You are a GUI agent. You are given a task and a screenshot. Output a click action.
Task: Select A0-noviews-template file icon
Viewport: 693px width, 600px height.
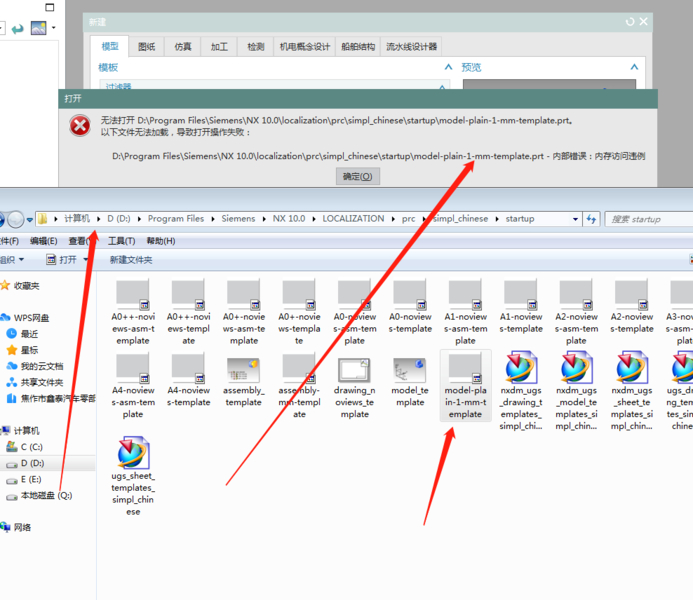pyautogui.click(x=410, y=295)
